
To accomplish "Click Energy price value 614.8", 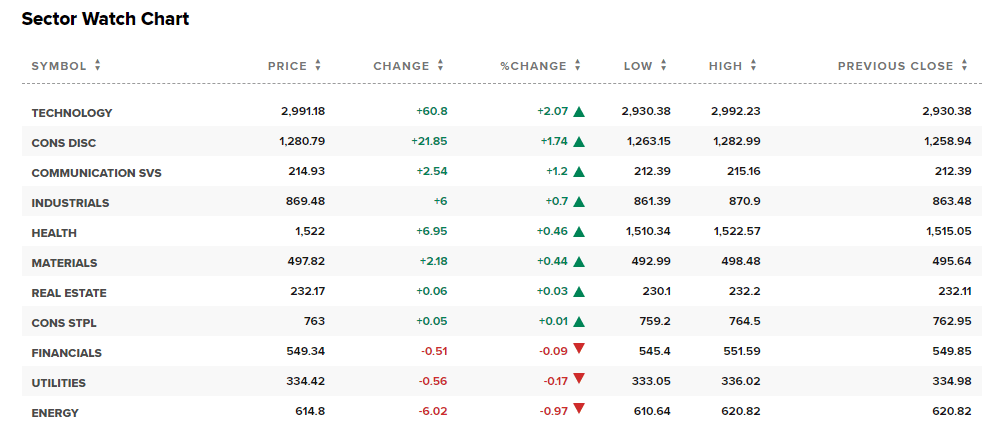I will tap(306, 413).
